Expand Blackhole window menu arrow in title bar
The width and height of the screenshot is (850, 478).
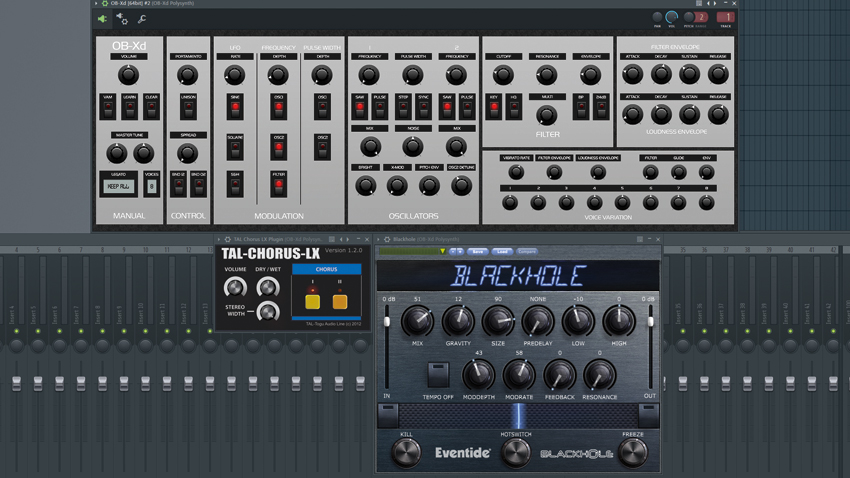(378, 239)
